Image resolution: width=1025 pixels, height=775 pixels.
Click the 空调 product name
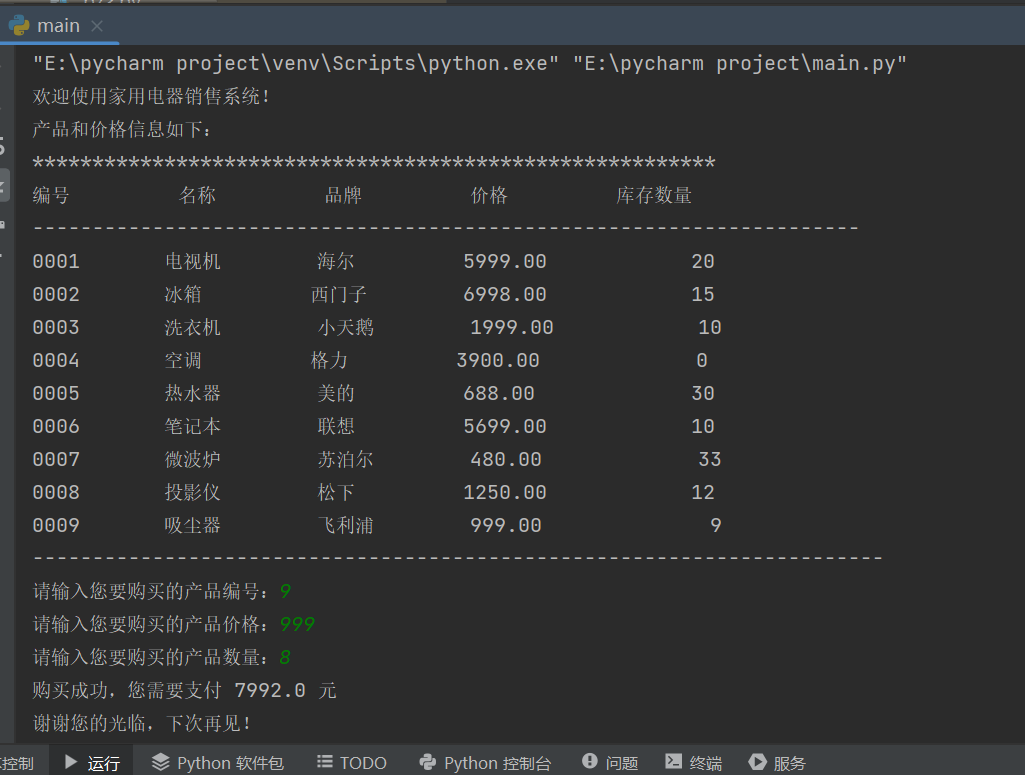[183, 361]
